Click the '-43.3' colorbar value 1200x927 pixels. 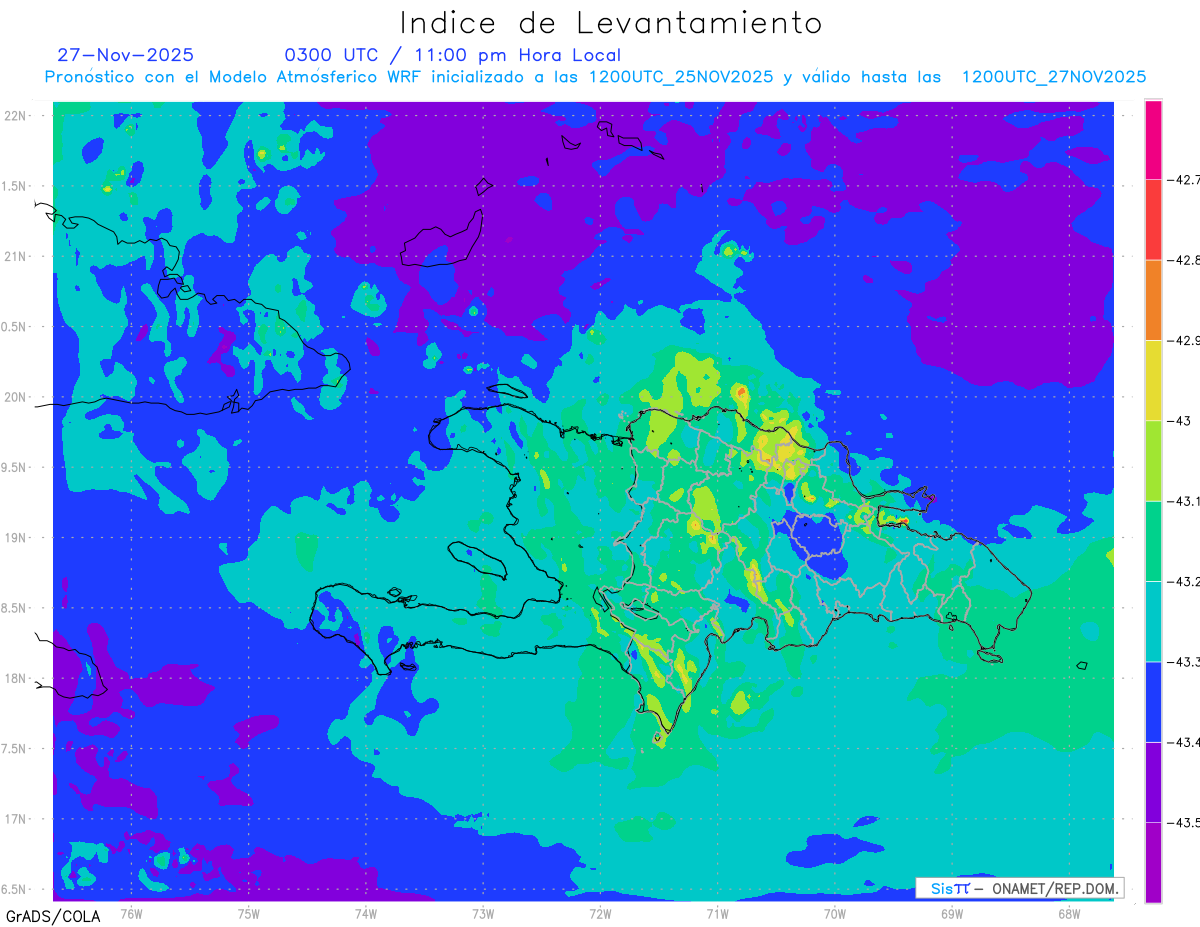coord(1182,661)
